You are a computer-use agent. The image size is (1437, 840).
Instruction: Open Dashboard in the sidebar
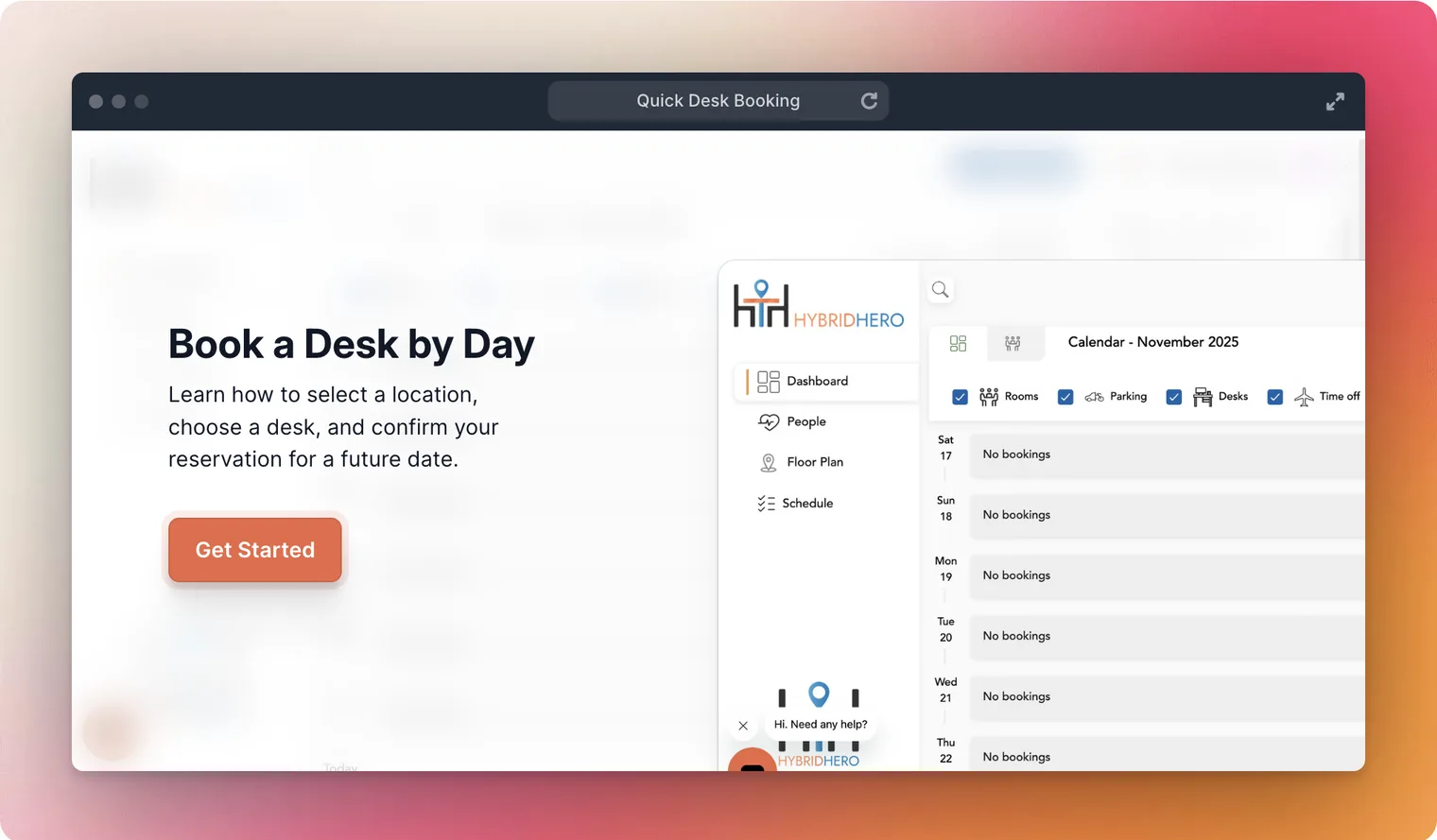[x=825, y=381]
